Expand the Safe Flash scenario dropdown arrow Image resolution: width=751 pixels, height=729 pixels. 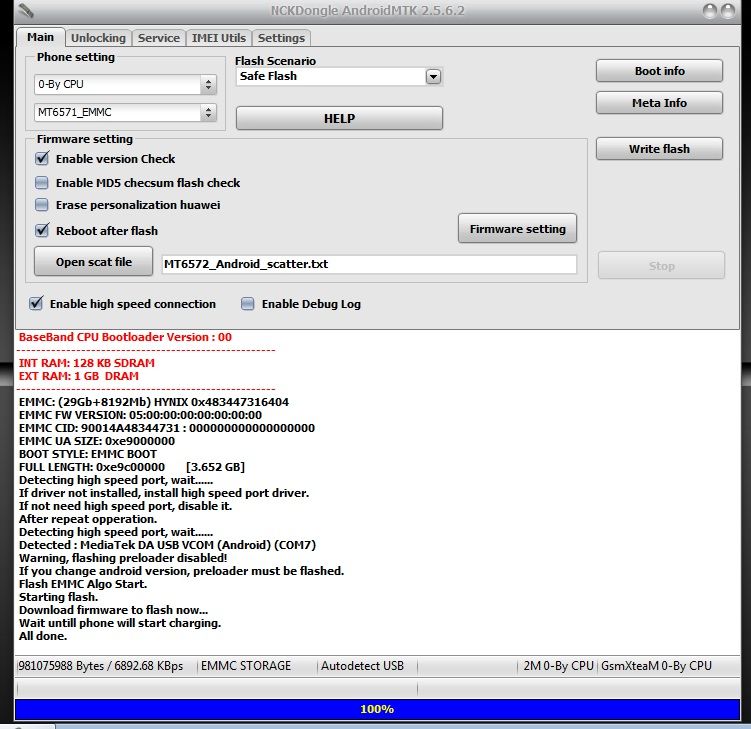(x=433, y=76)
